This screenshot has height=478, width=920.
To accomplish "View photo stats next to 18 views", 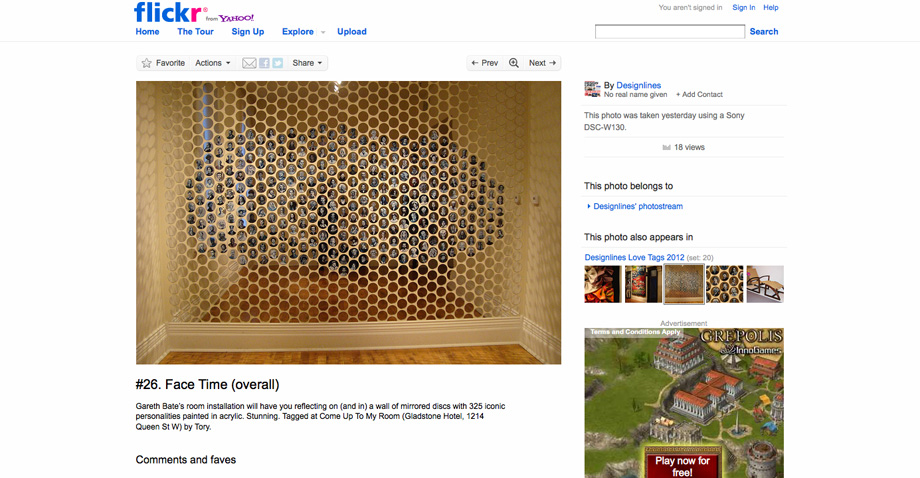I will tap(667, 148).
